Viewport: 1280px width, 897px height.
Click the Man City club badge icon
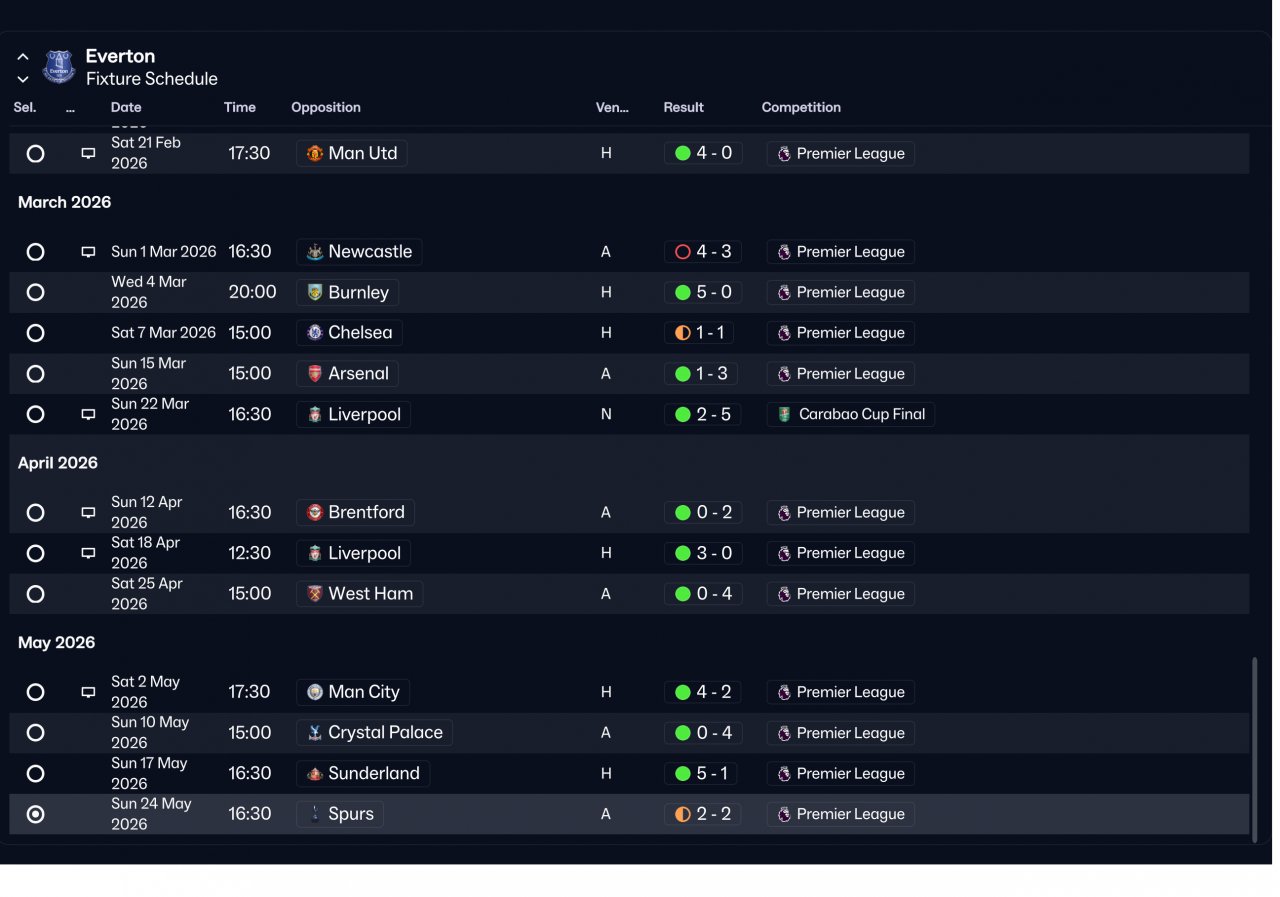315,692
